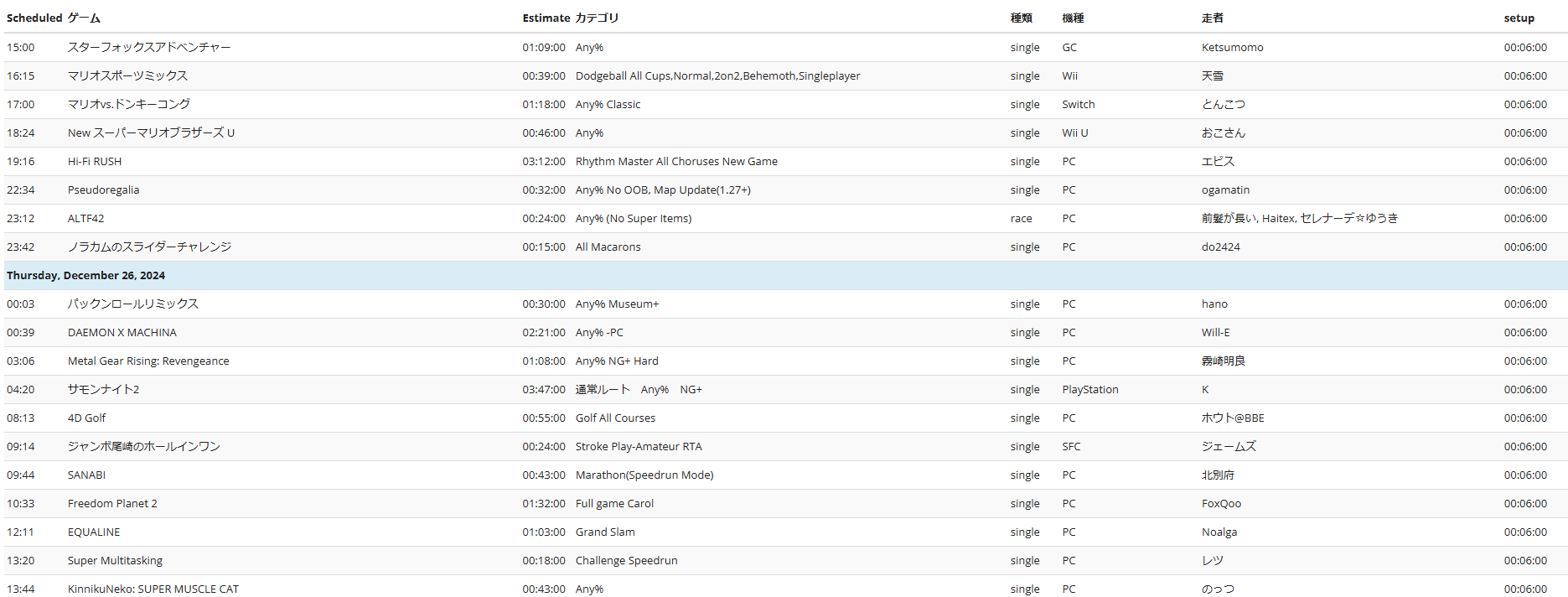Click the Any% NG+ Hard category cell

618,361
